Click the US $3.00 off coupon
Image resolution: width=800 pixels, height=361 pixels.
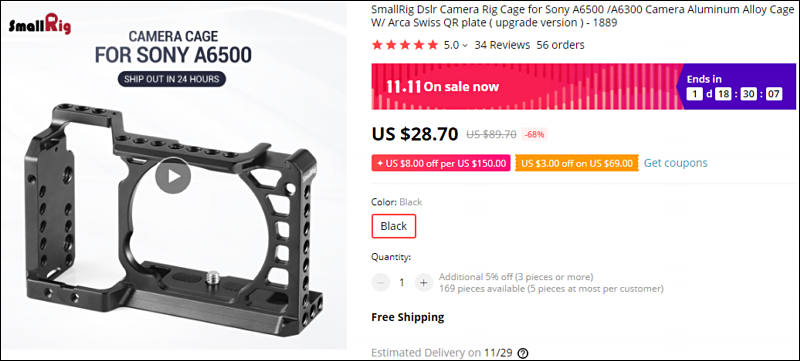(577, 163)
